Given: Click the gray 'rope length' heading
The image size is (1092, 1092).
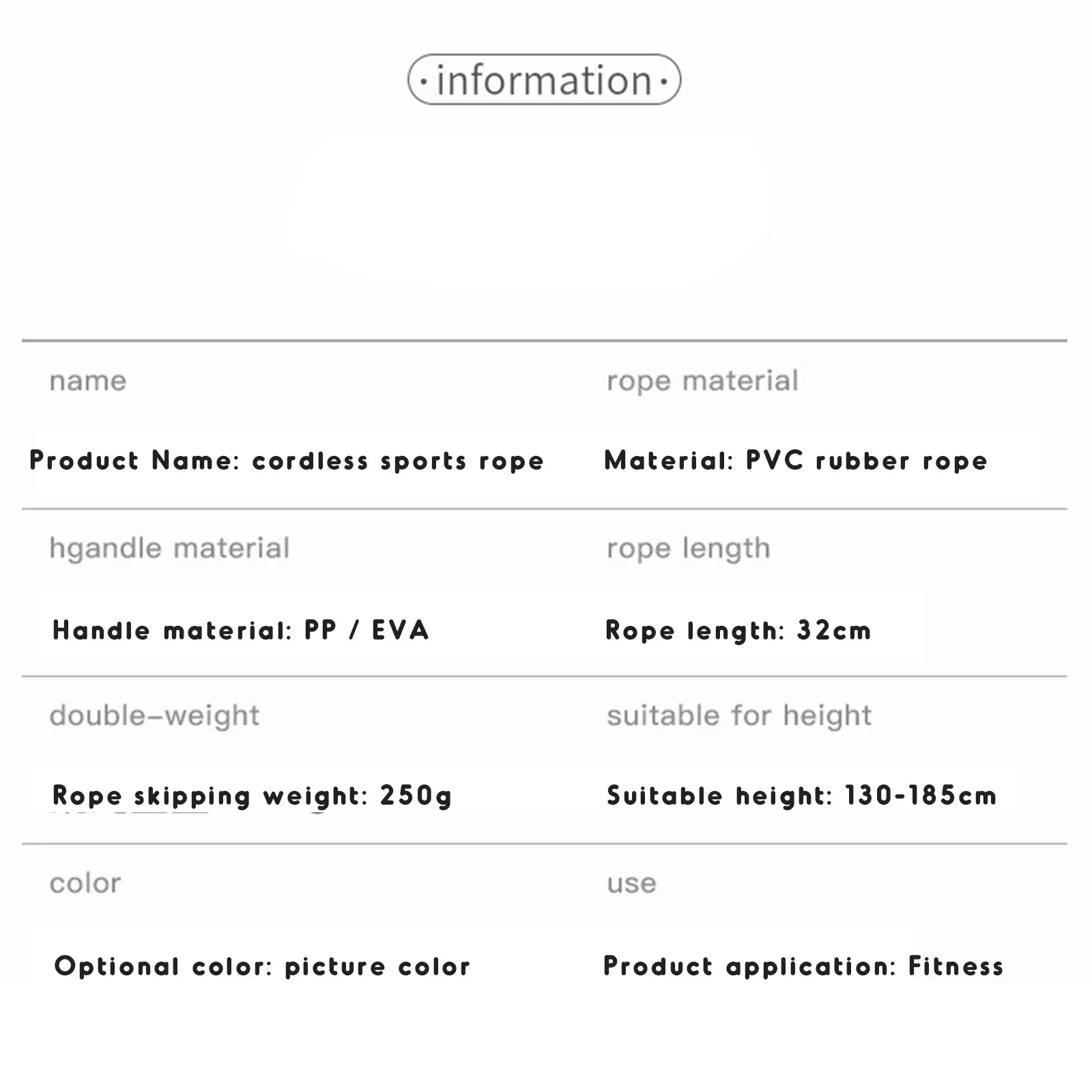Looking at the screenshot, I should click(689, 548).
